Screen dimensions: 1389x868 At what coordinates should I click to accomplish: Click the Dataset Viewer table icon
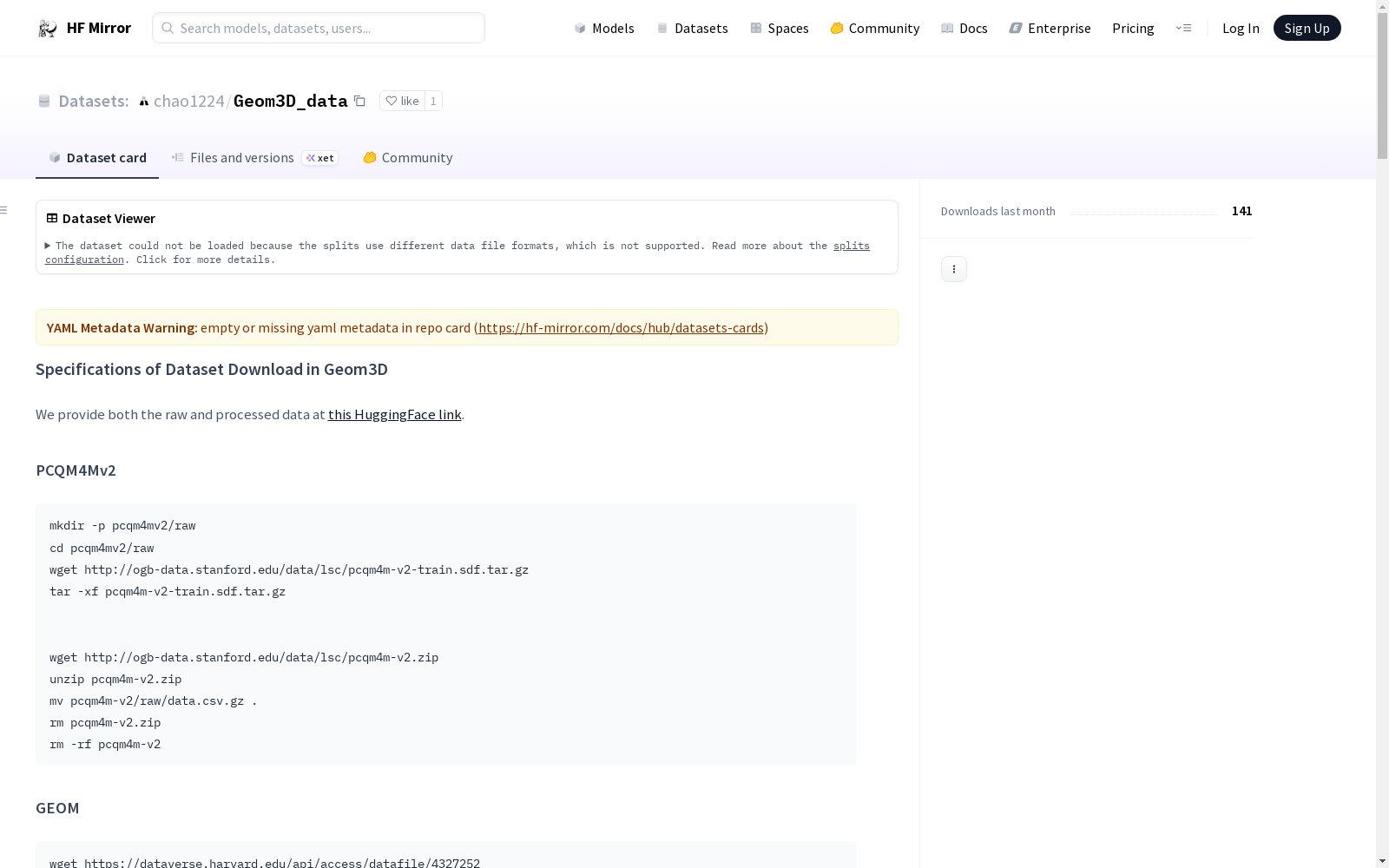pos(52,218)
